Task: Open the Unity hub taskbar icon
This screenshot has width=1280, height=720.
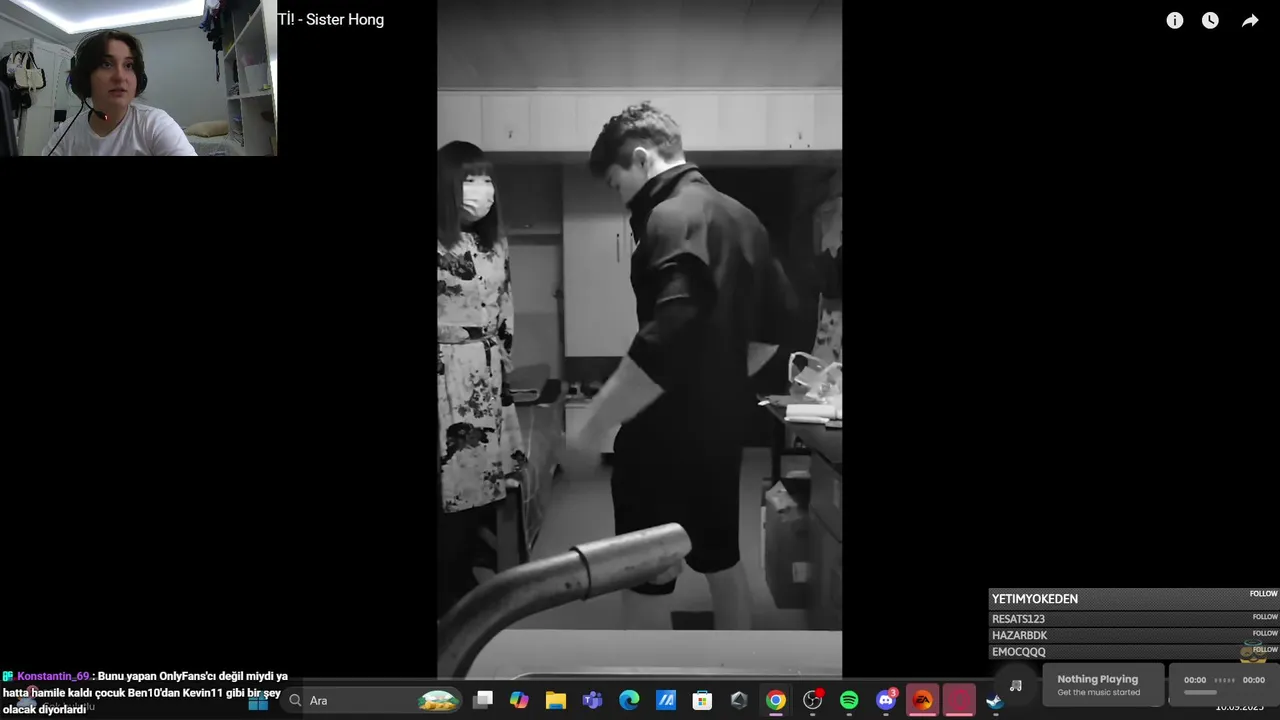Action: tap(739, 700)
